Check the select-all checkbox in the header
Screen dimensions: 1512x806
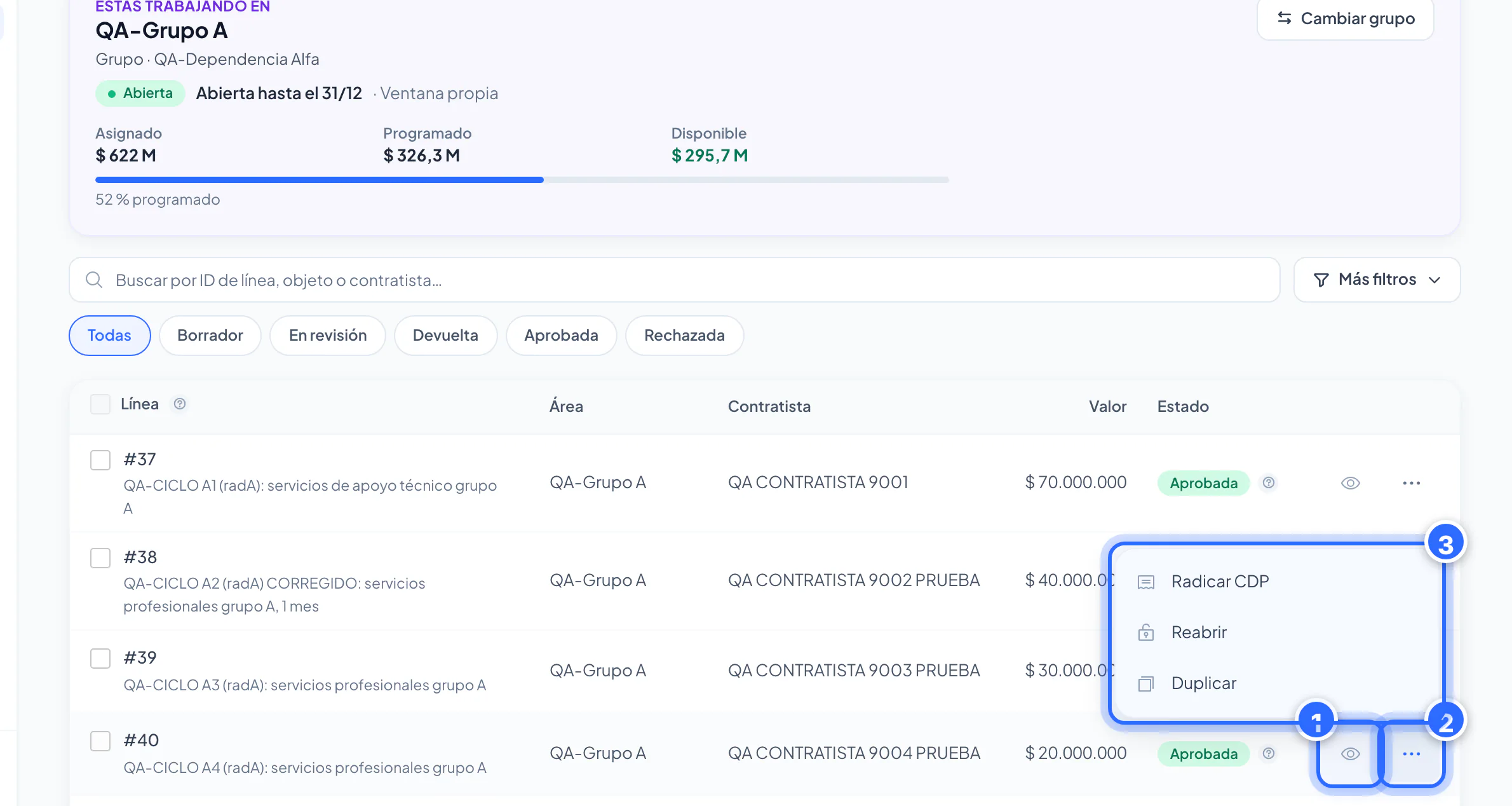(x=100, y=404)
